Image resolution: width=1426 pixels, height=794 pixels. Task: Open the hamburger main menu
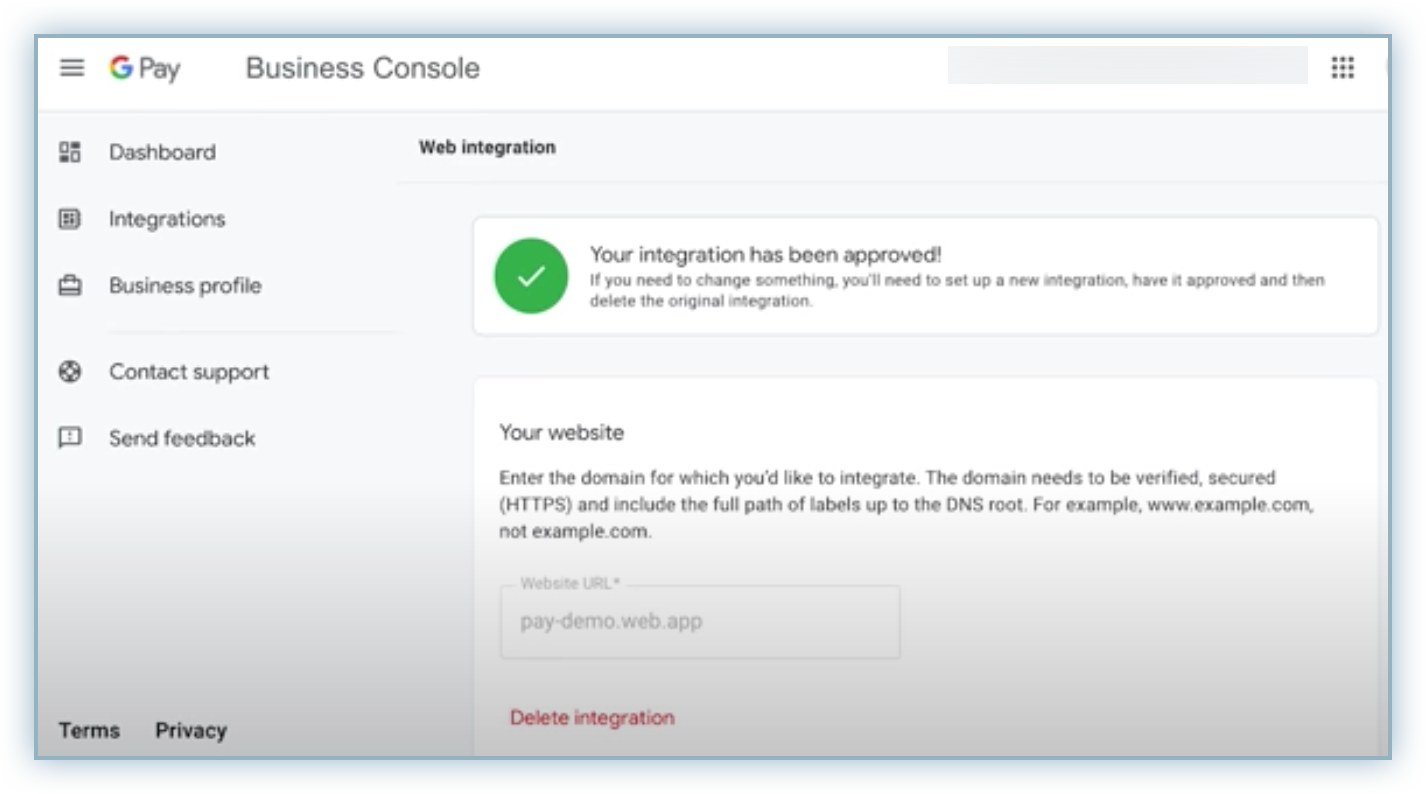coord(72,68)
